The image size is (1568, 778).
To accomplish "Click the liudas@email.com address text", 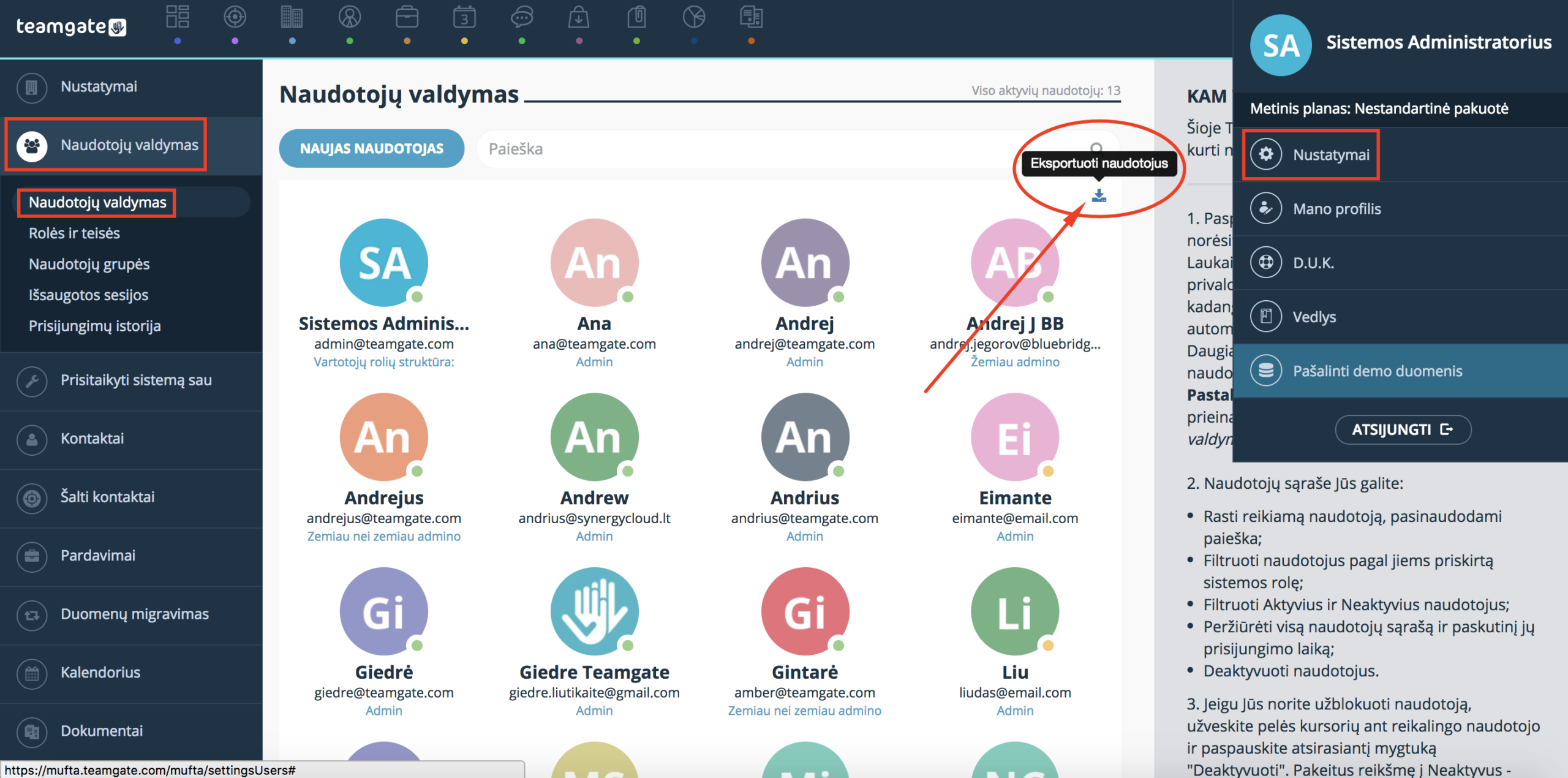I will 1015,692.
